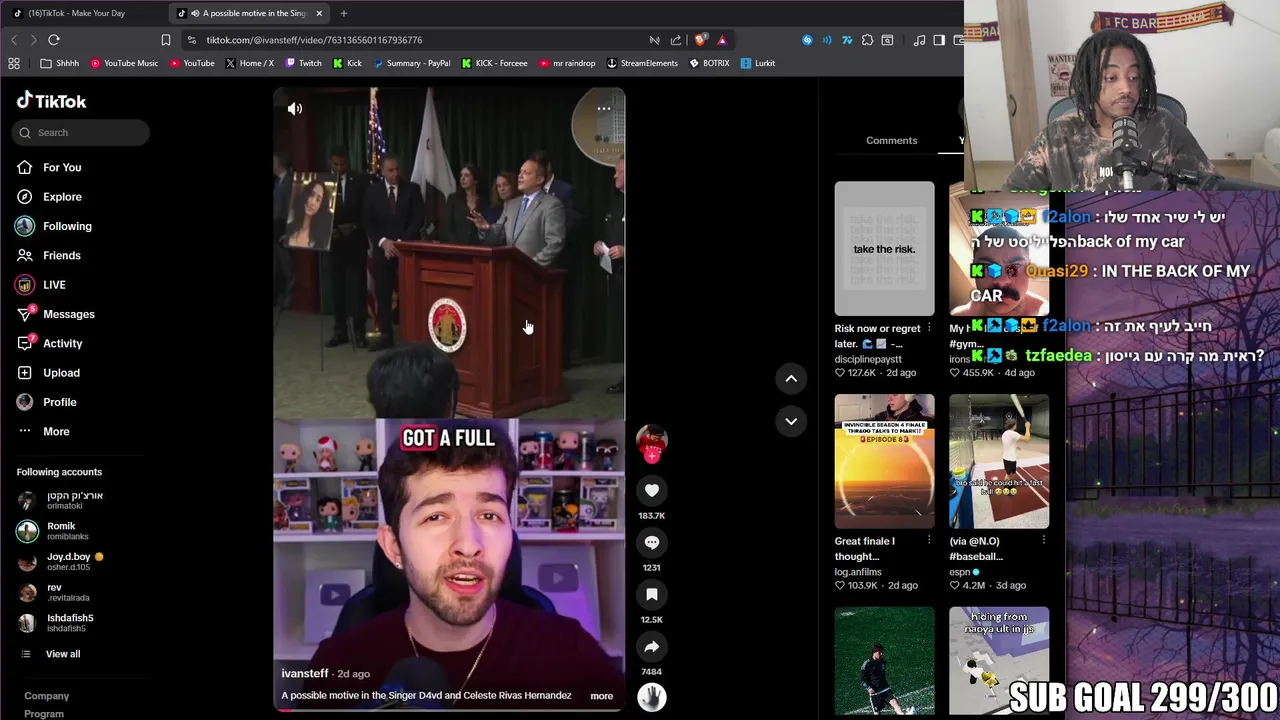Like the video with the heart icon

[x=652, y=490]
